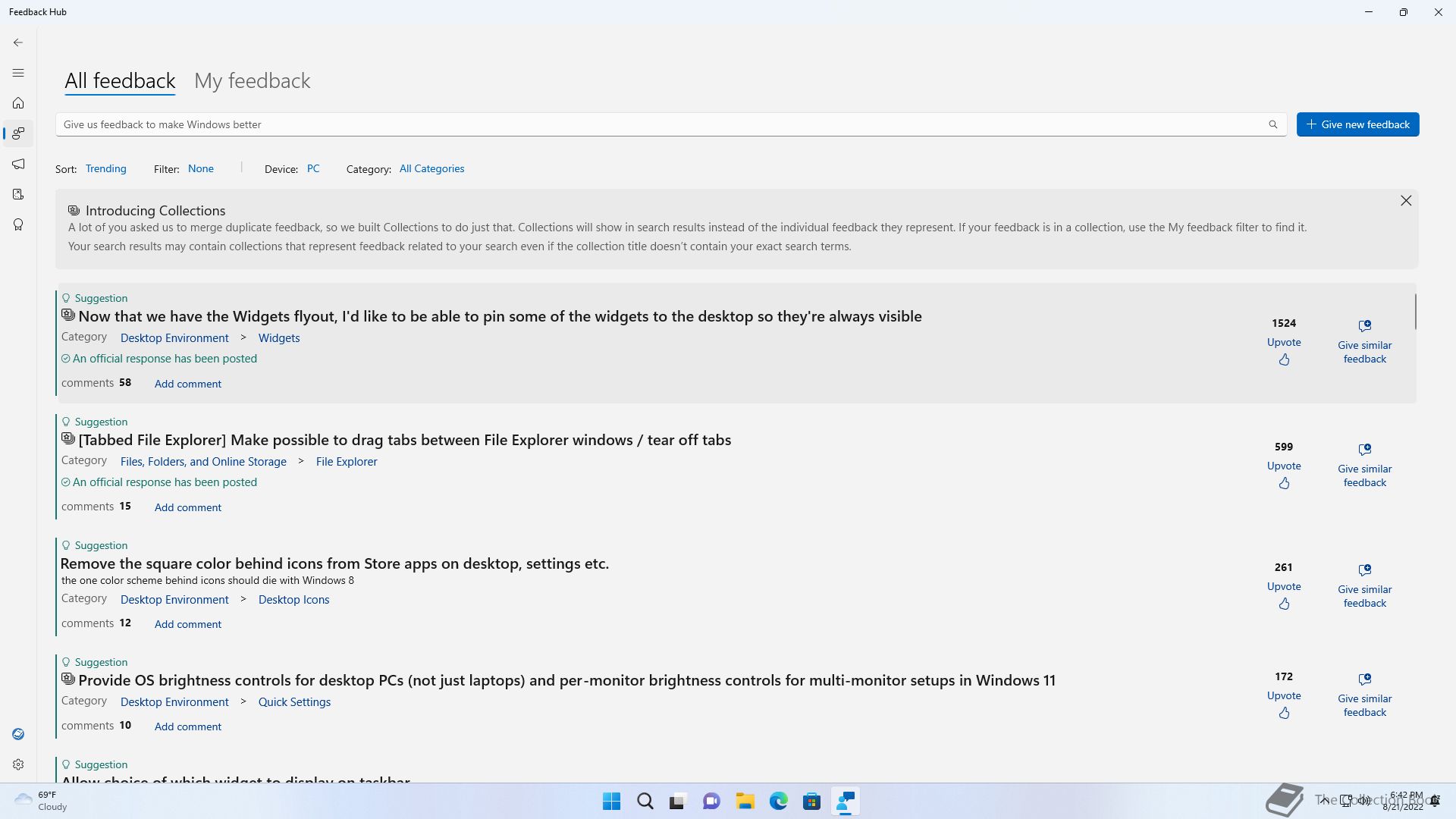1456x819 pixels.
Task: Click 1524 upvote count
Action: point(1284,323)
